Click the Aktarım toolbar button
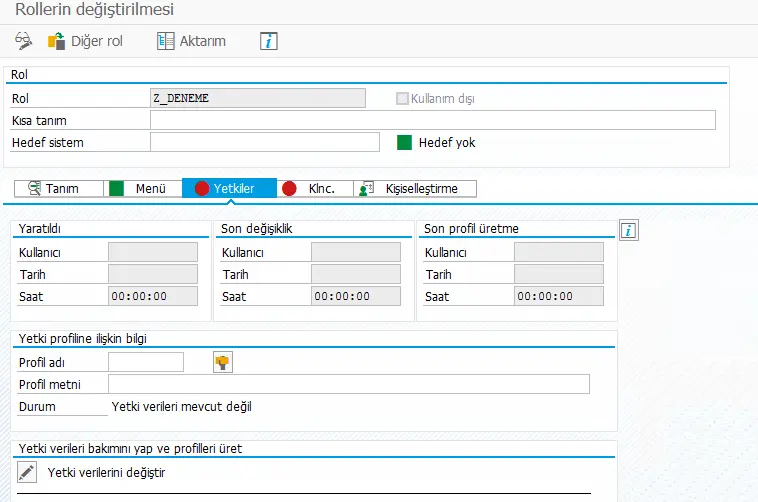Image resolution: width=758 pixels, height=502 pixels. click(x=191, y=41)
